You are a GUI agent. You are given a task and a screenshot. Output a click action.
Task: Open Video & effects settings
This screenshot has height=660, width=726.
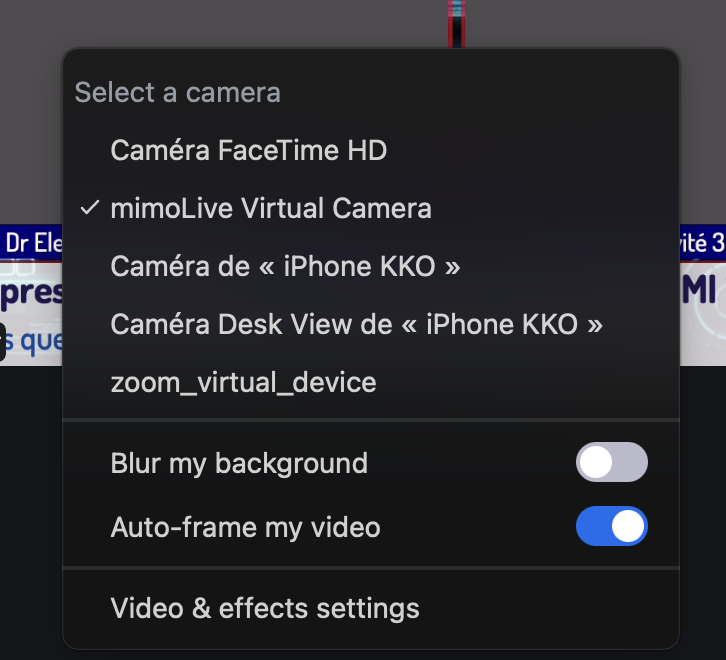tap(265, 608)
